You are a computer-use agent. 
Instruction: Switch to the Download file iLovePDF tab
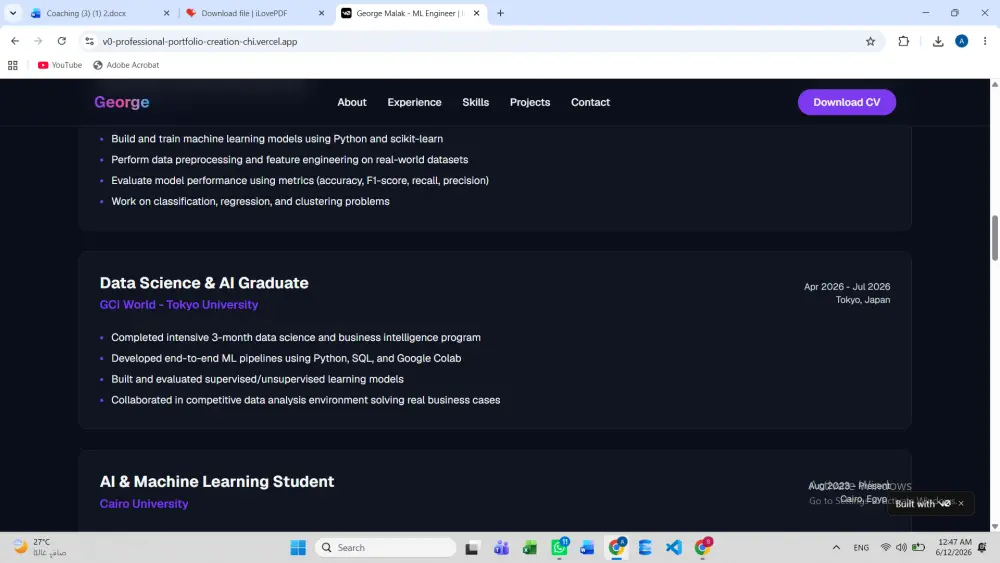pyautogui.click(x=253, y=13)
